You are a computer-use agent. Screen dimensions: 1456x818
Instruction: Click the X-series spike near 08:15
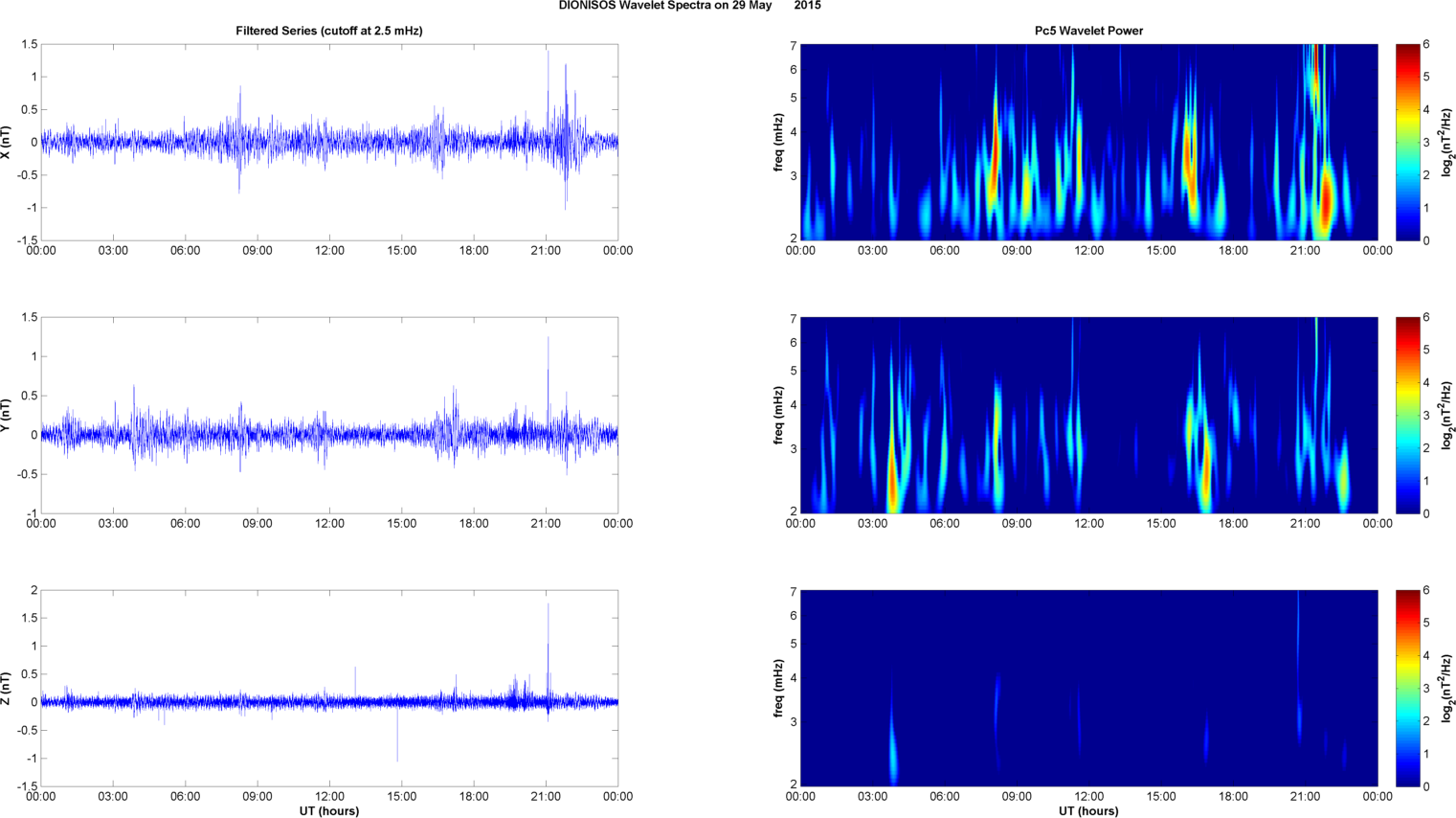coord(239,139)
